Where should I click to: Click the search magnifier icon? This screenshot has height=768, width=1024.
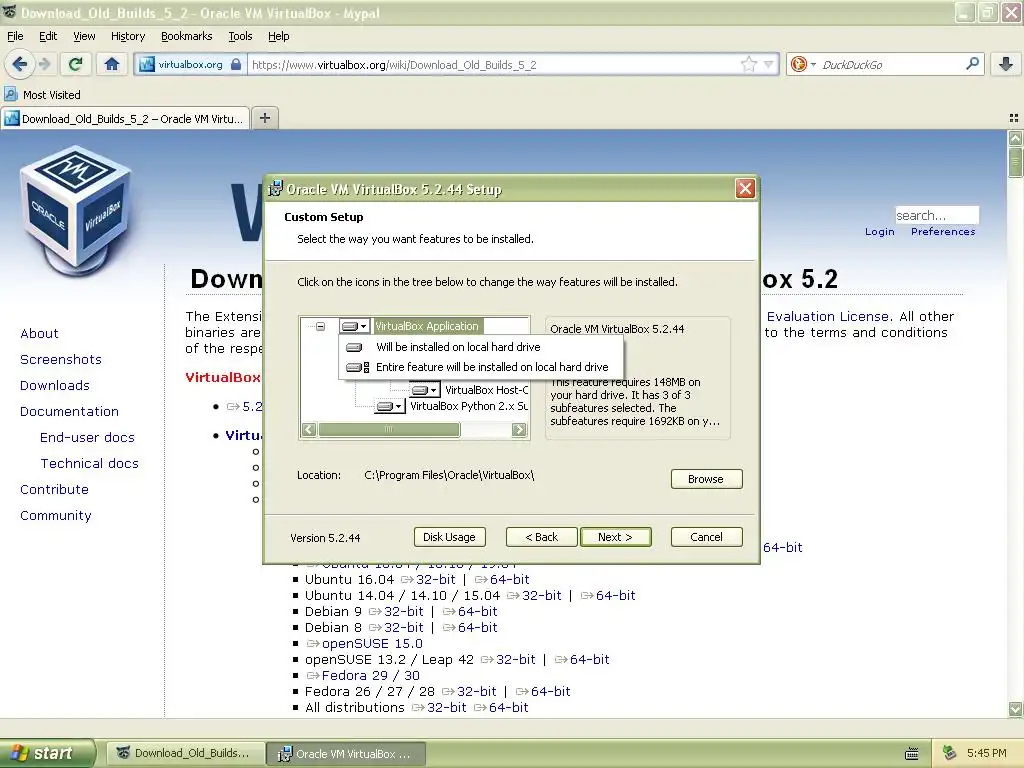[972, 63]
